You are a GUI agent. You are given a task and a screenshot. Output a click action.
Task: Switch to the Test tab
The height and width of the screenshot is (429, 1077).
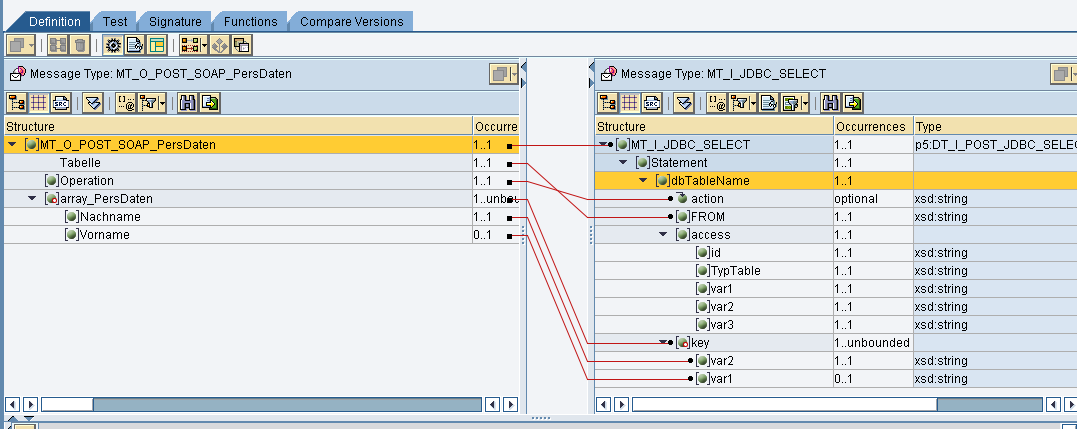115,21
